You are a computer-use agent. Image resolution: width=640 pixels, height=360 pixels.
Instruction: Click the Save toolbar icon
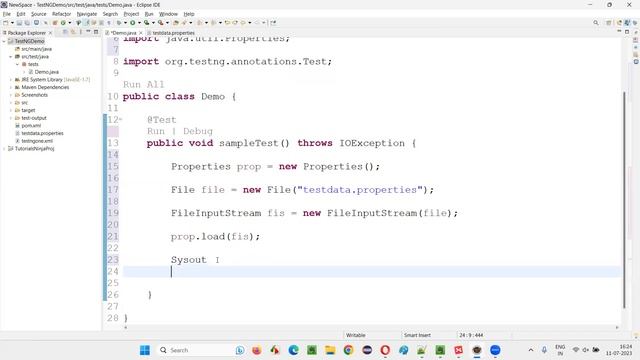[19, 23]
